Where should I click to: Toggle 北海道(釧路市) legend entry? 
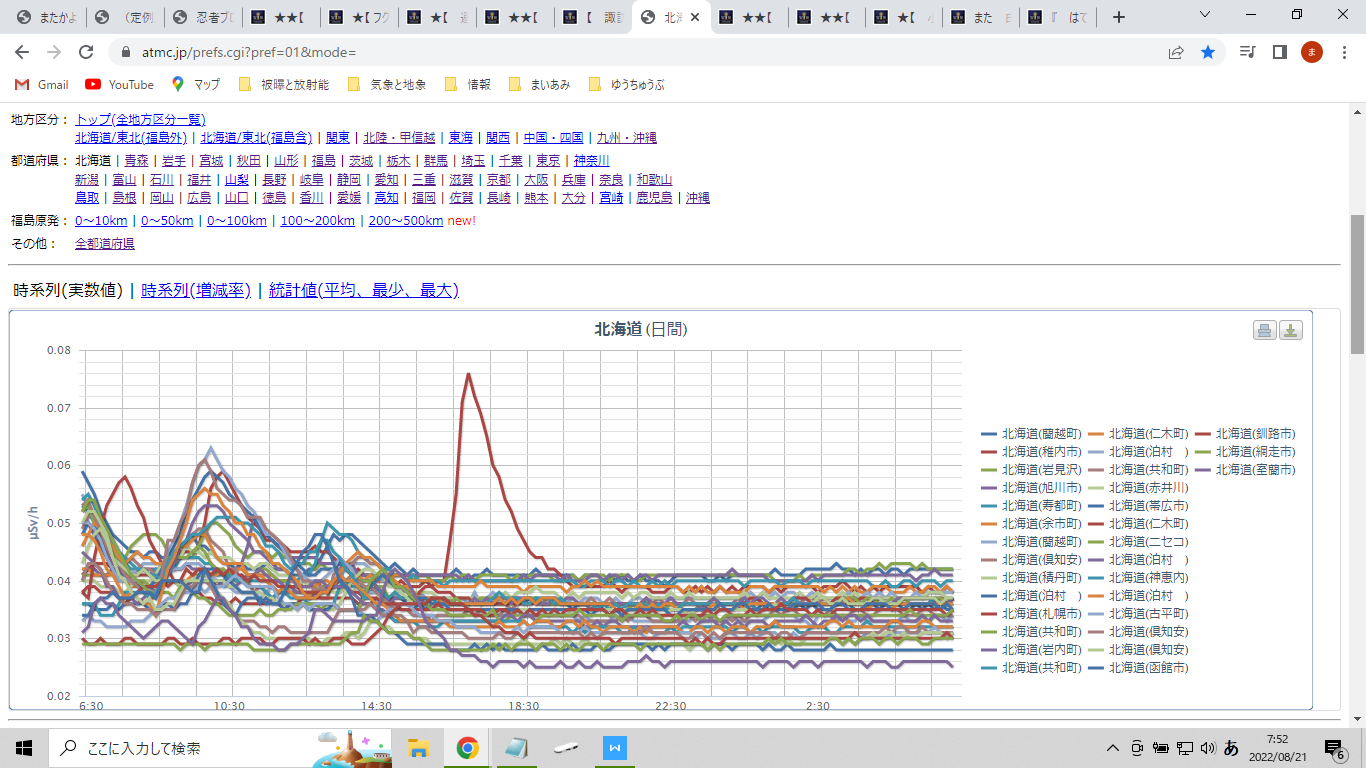point(1245,434)
